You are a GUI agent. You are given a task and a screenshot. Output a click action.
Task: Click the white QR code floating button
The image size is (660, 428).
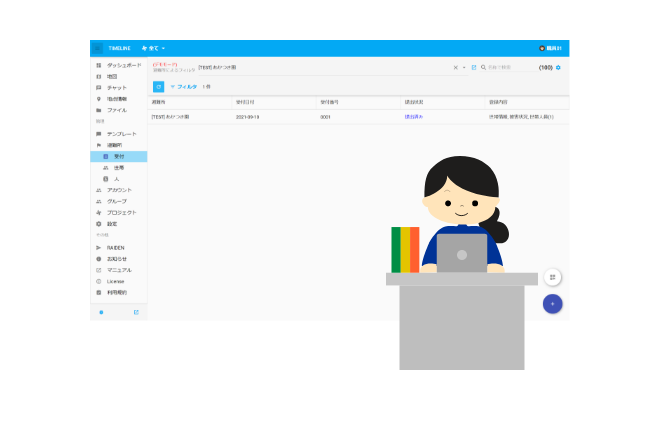[553, 277]
